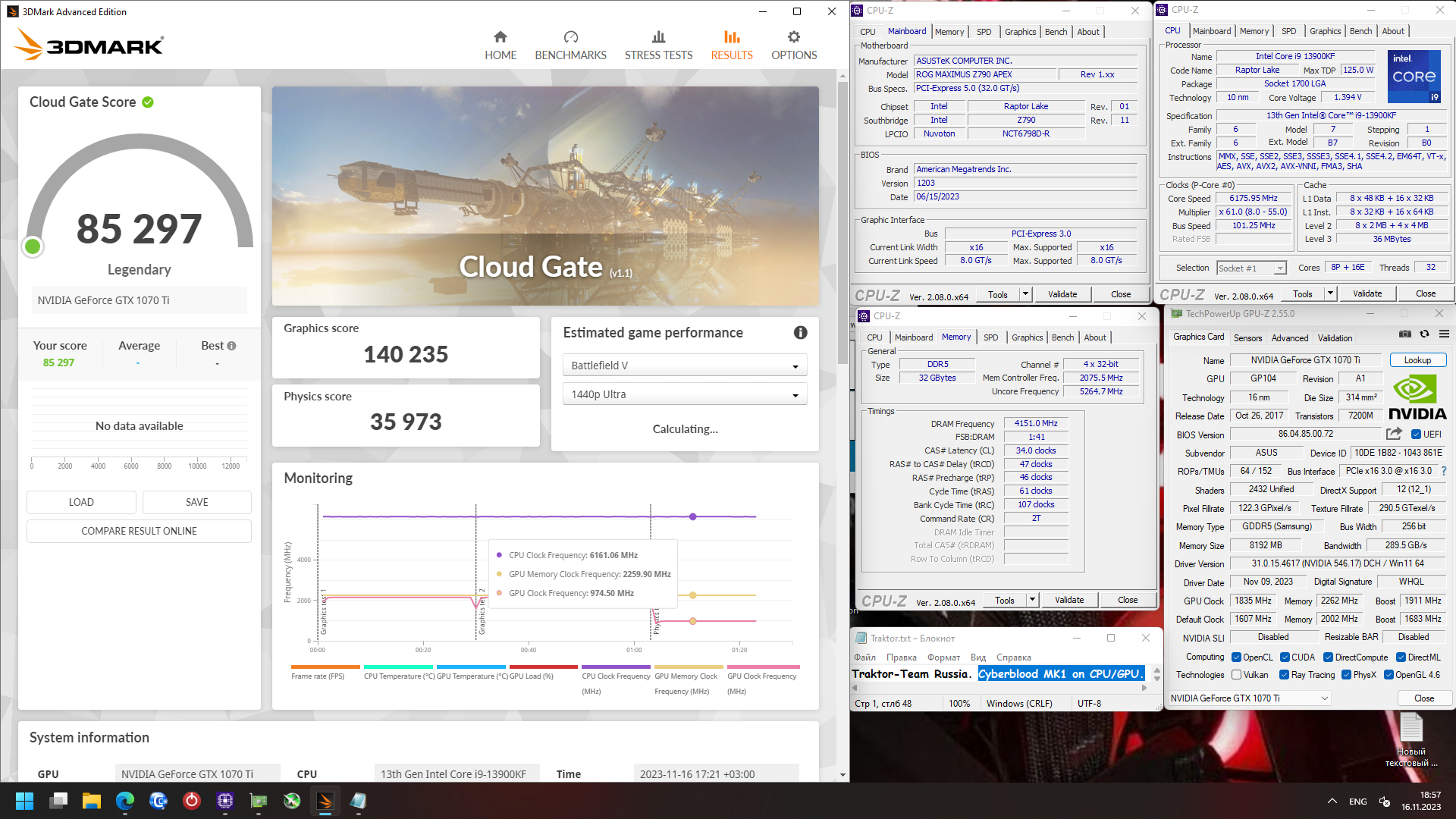Open the ENG language indicator in tray
This screenshot has width=1456, height=819.
click(1357, 802)
